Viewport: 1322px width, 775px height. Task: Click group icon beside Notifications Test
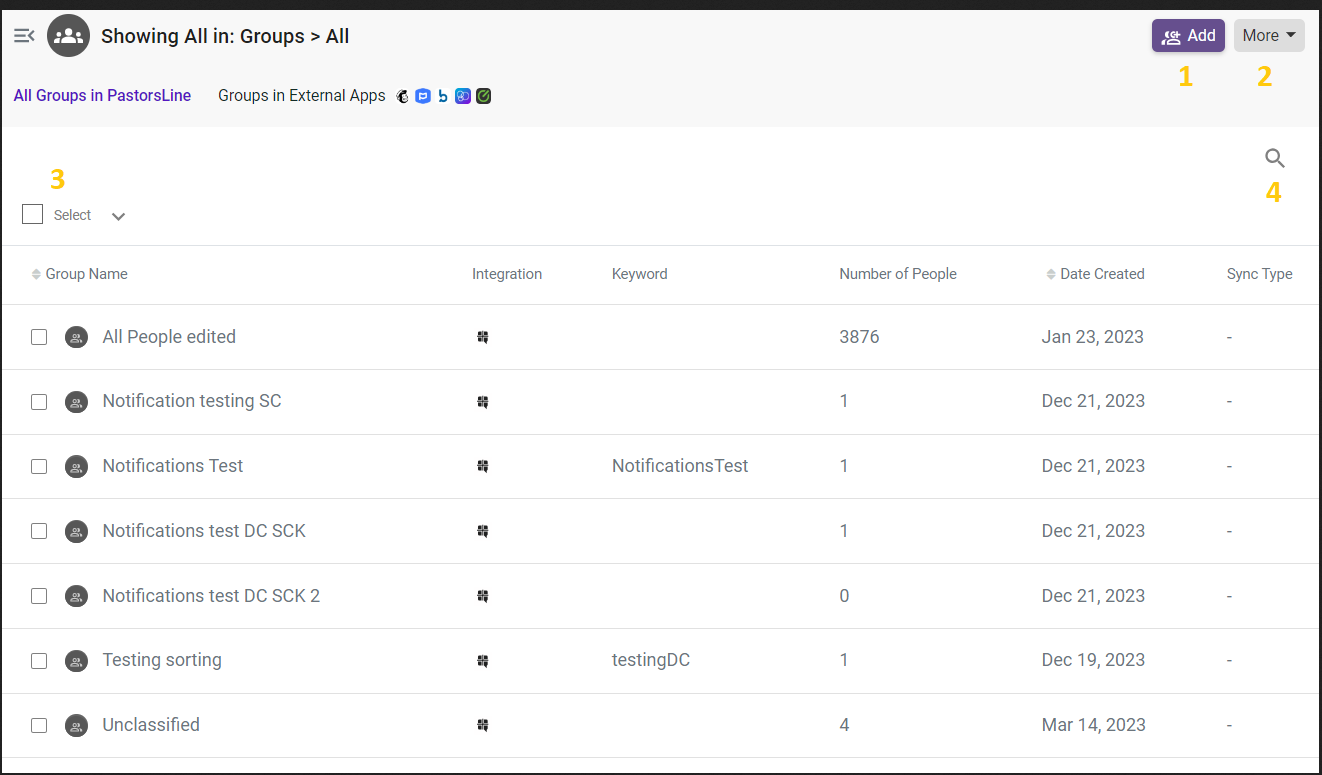(77, 466)
